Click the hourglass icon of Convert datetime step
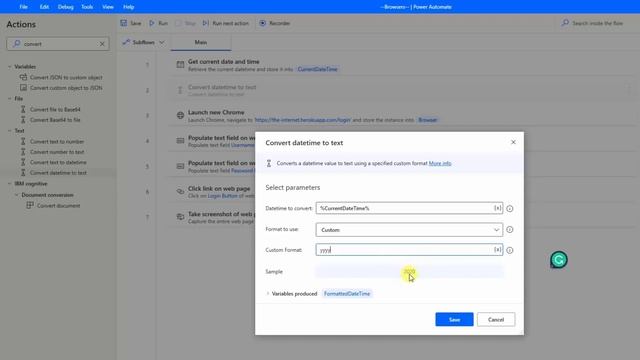 (180, 90)
